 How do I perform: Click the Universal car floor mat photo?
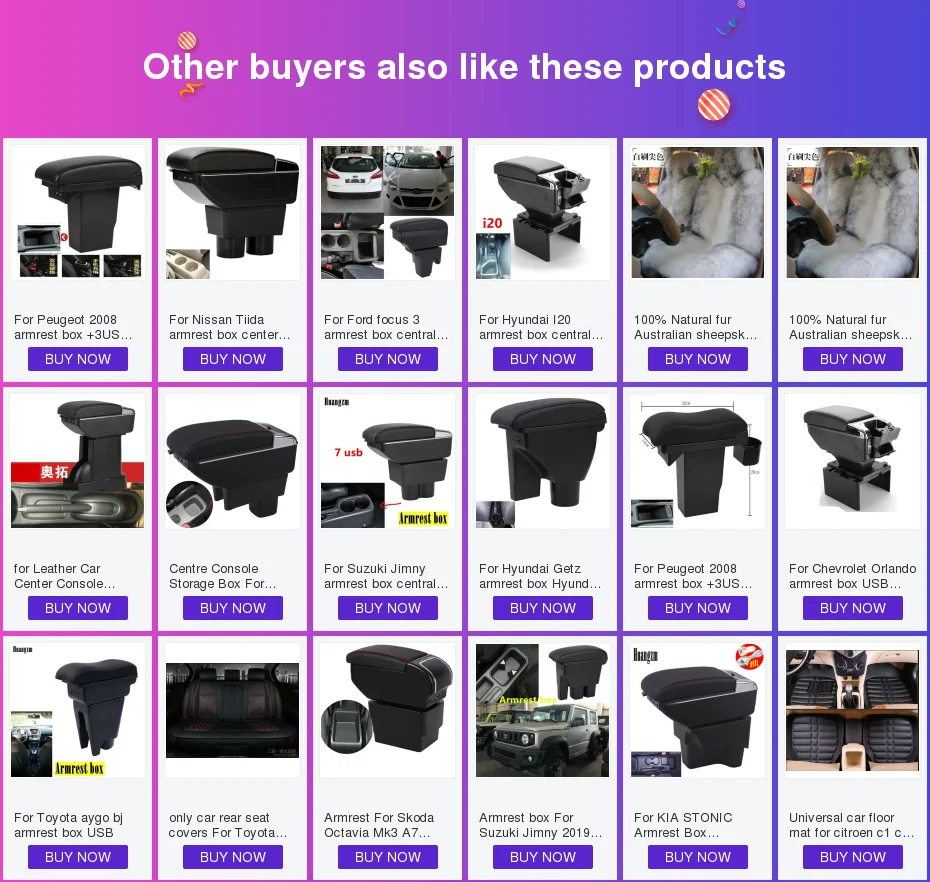coord(852,711)
